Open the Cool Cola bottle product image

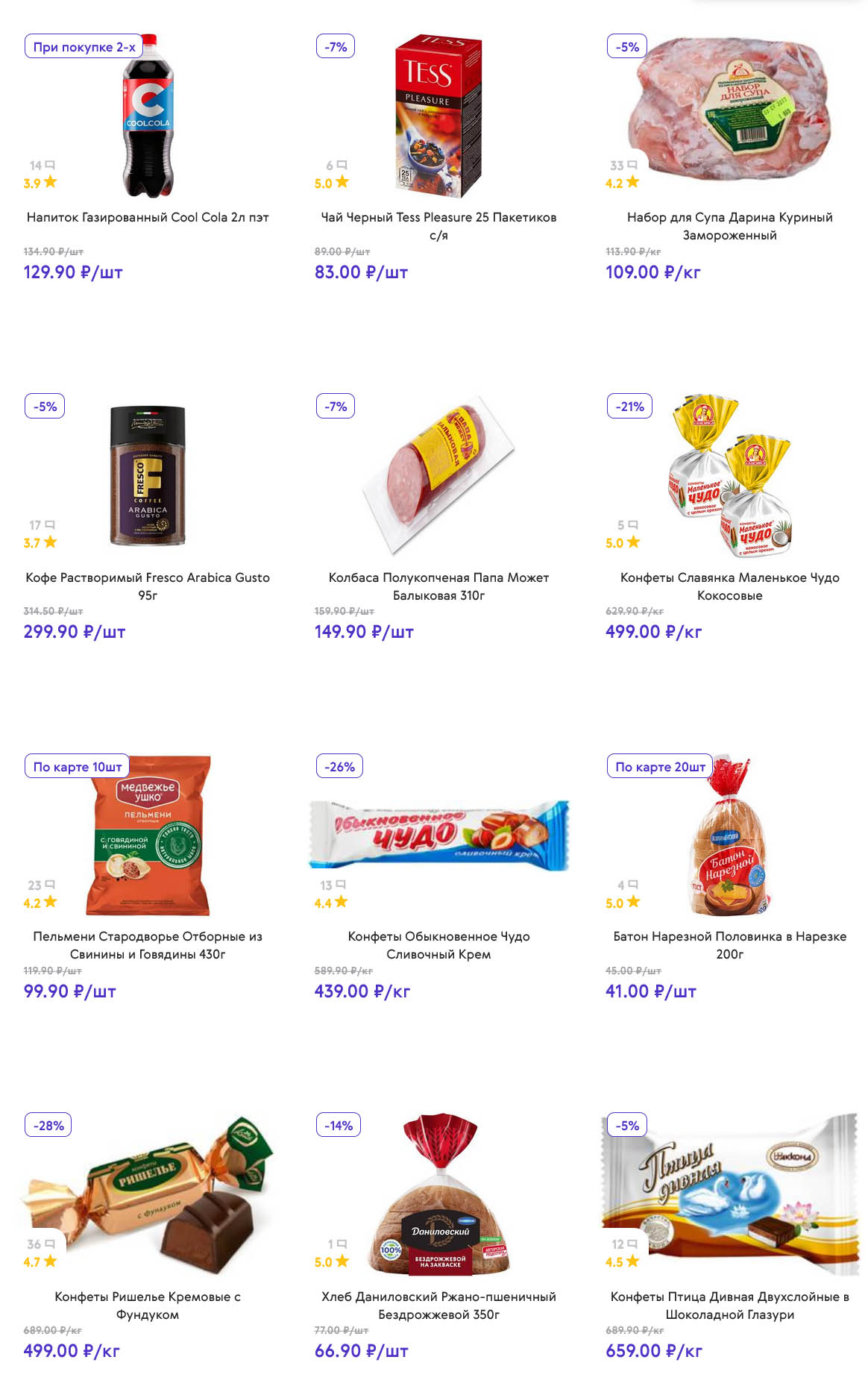tap(148, 116)
